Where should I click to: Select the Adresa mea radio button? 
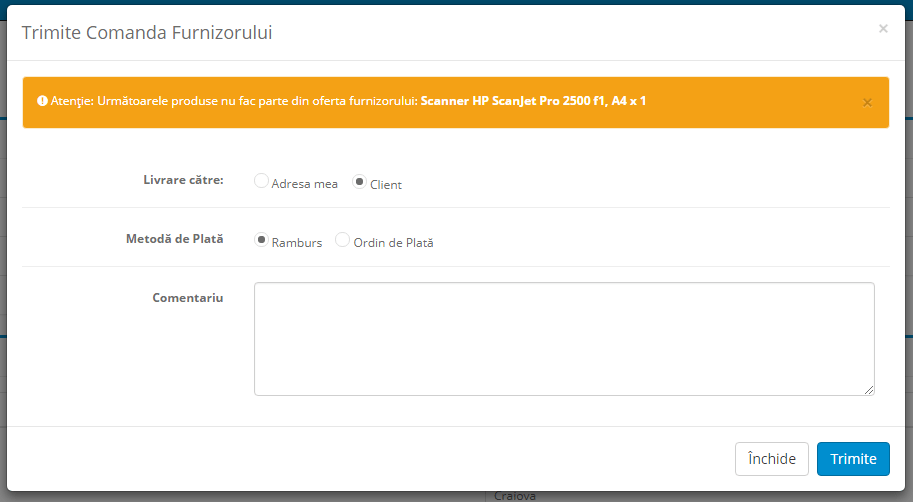click(x=261, y=181)
